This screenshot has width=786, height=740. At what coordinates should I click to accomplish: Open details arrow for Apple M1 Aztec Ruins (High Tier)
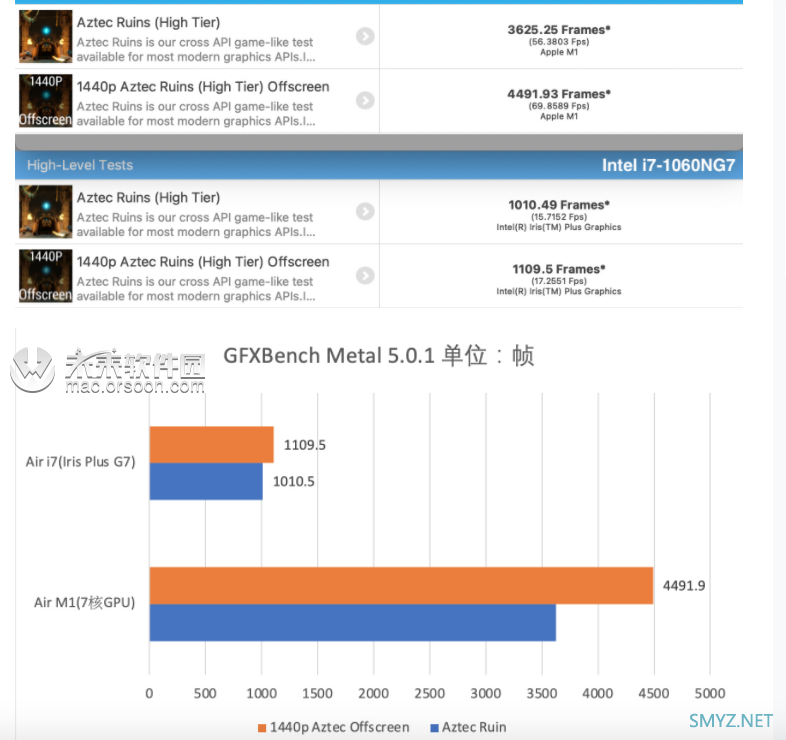(365, 36)
